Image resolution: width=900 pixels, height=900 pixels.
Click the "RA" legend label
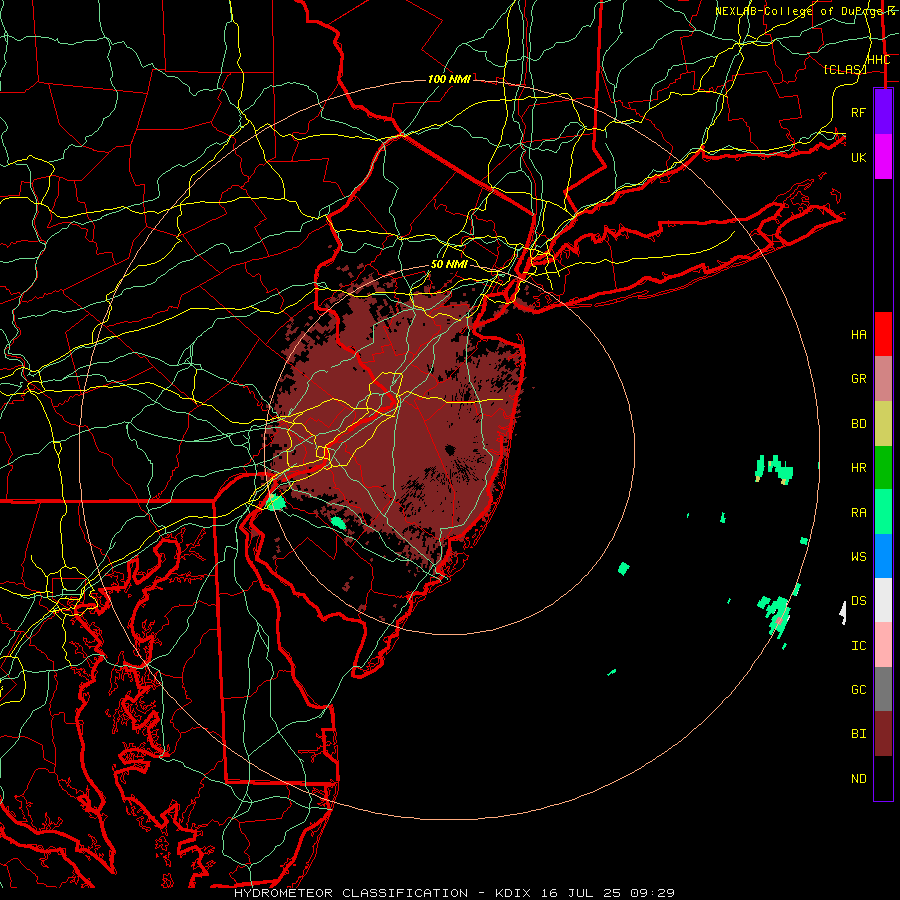858,513
